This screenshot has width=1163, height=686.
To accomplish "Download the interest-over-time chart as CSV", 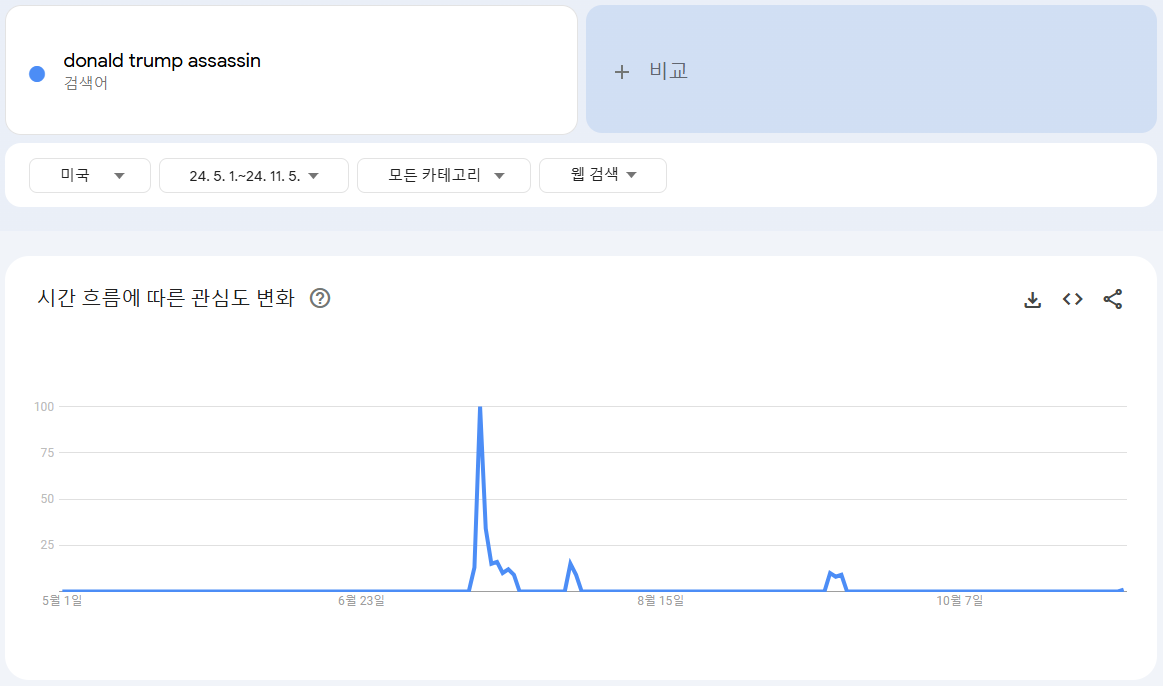I will pos(1033,299).
